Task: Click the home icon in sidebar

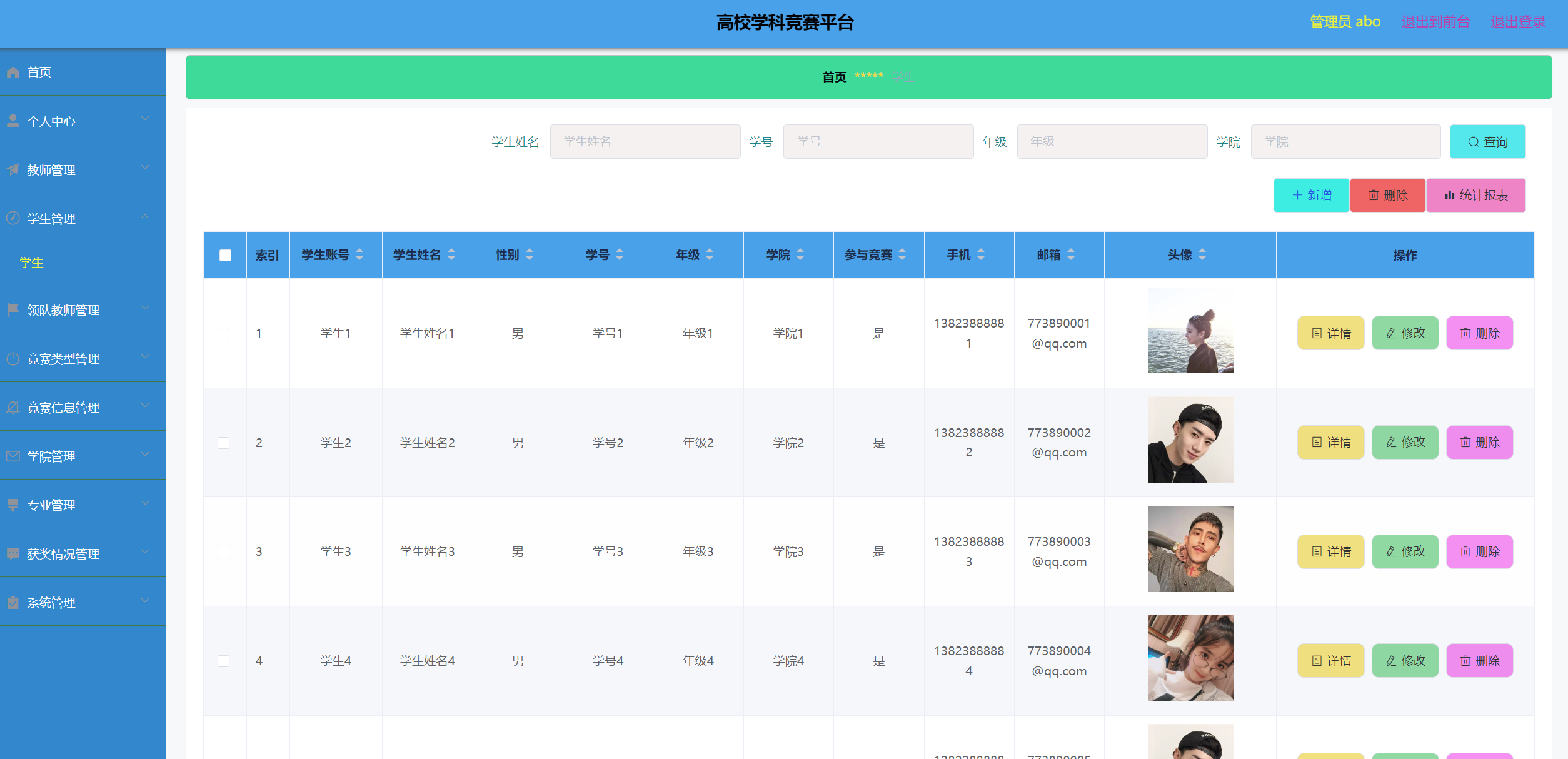Action: point(13,73)
